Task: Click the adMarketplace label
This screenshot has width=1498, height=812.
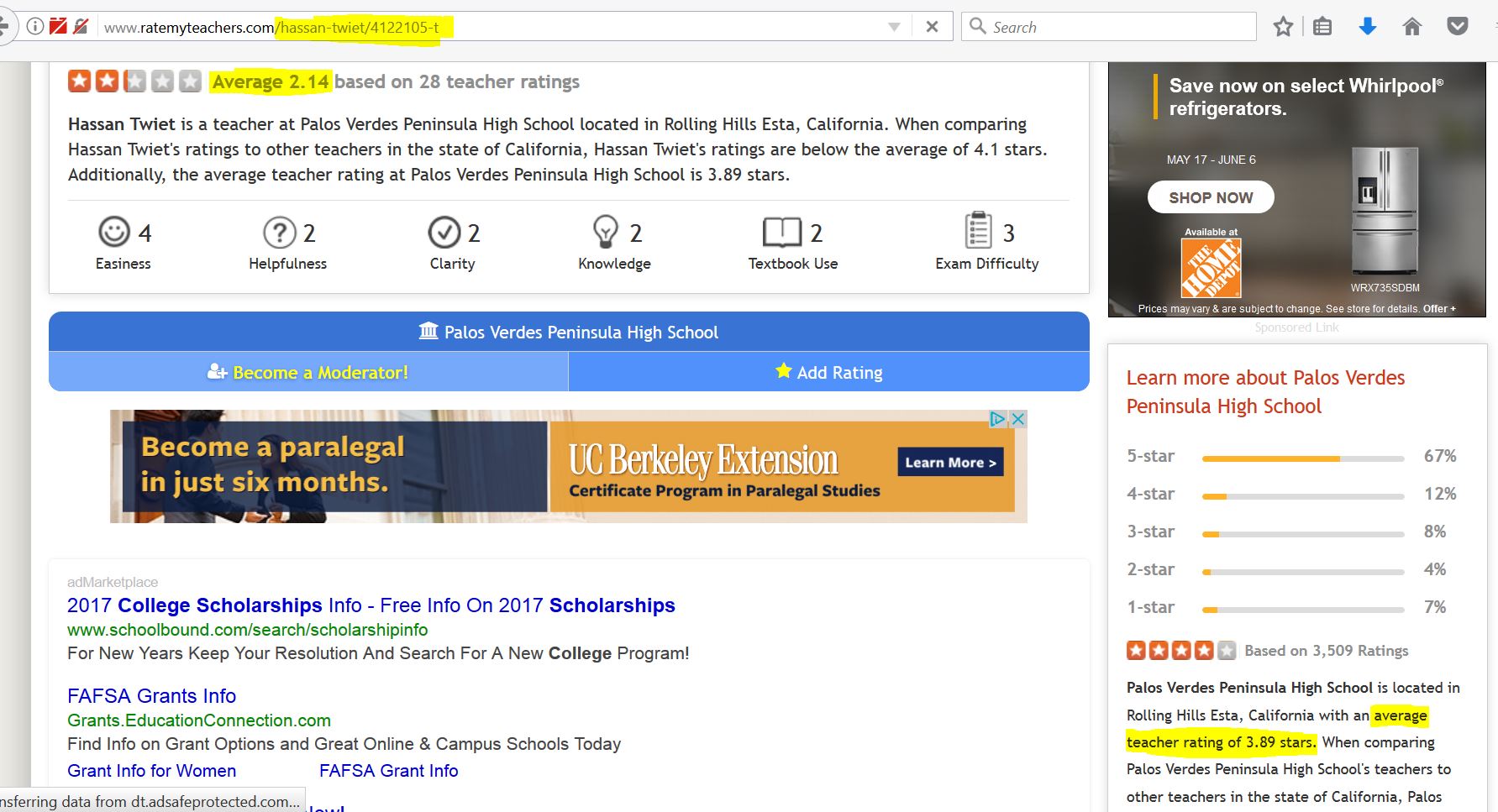Action: coord(113,582)
